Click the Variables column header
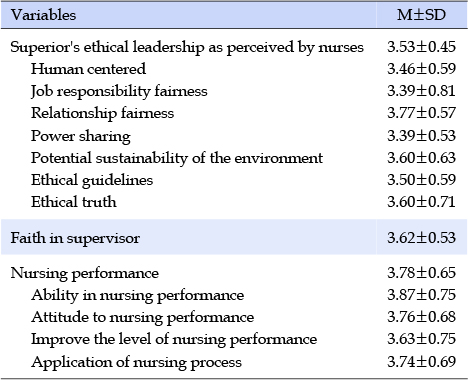The image size is (468, 380). [43, 15]
